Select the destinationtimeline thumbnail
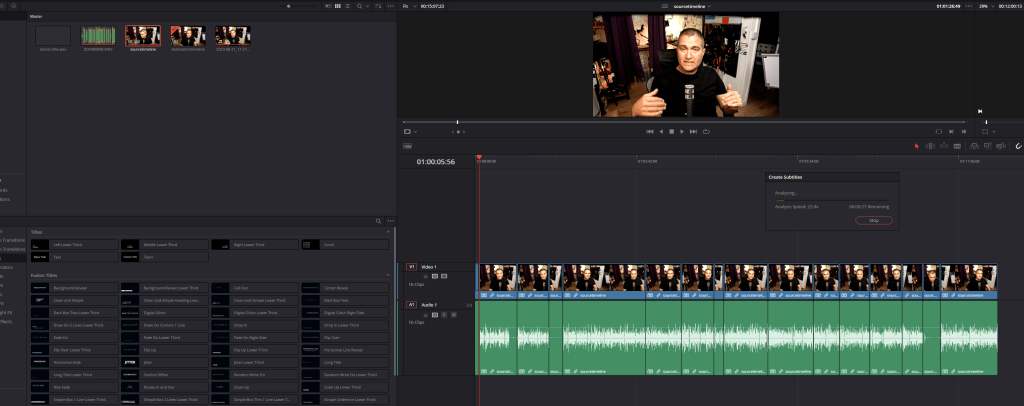1024x406 pixels. point(188,36)
